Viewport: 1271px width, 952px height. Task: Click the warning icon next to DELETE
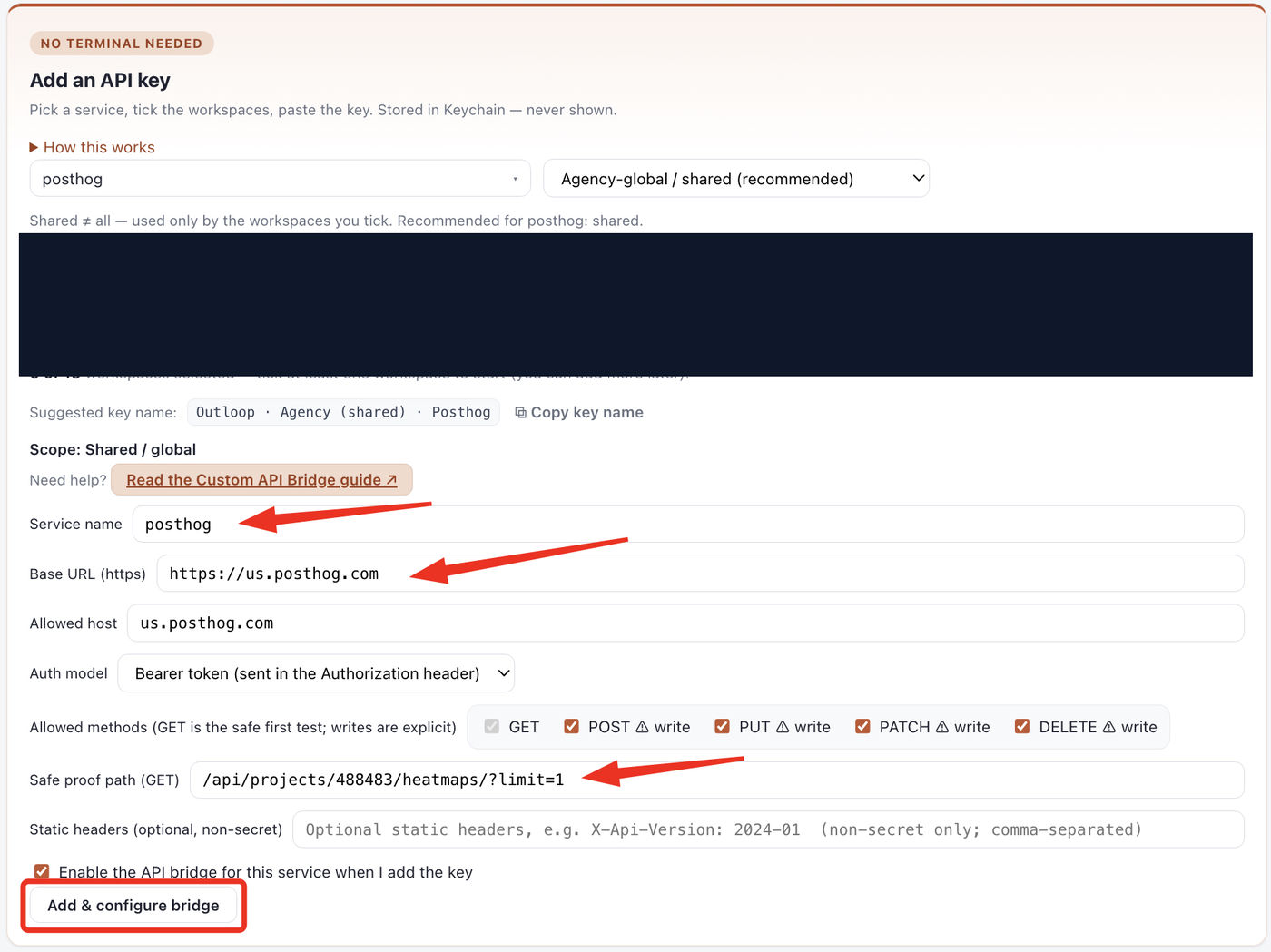point(1108,727)
